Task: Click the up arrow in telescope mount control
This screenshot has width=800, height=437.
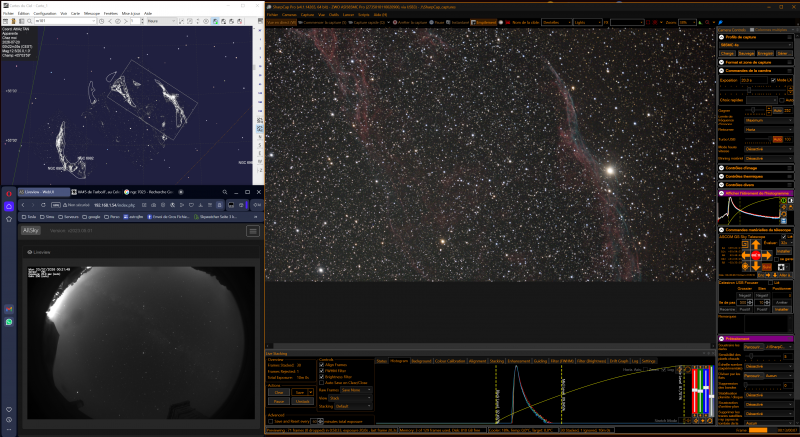Action: (x=756, y=245)
